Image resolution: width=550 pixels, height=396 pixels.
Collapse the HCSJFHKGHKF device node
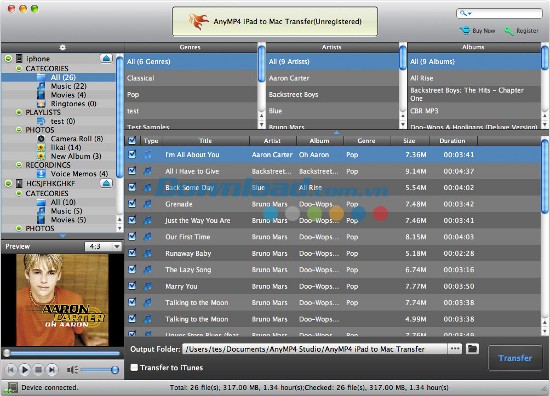tap(8, 183)
